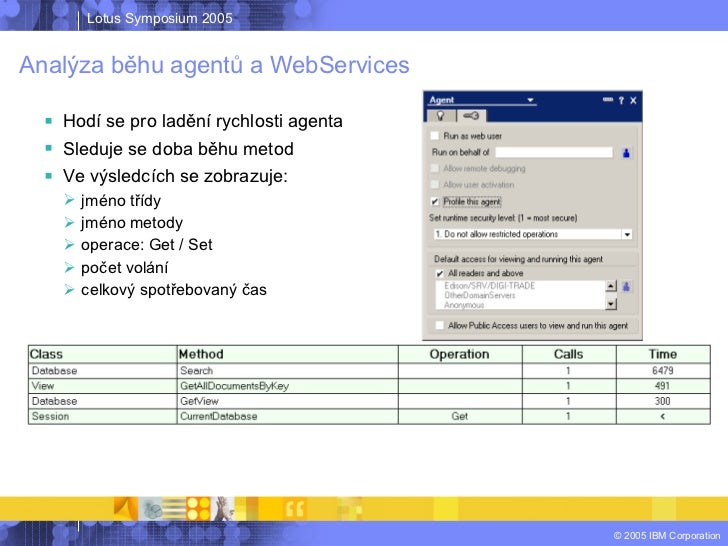Toggle Allow user activation checkbox
This screenshot has height=546, width=728.
point(435,184)
